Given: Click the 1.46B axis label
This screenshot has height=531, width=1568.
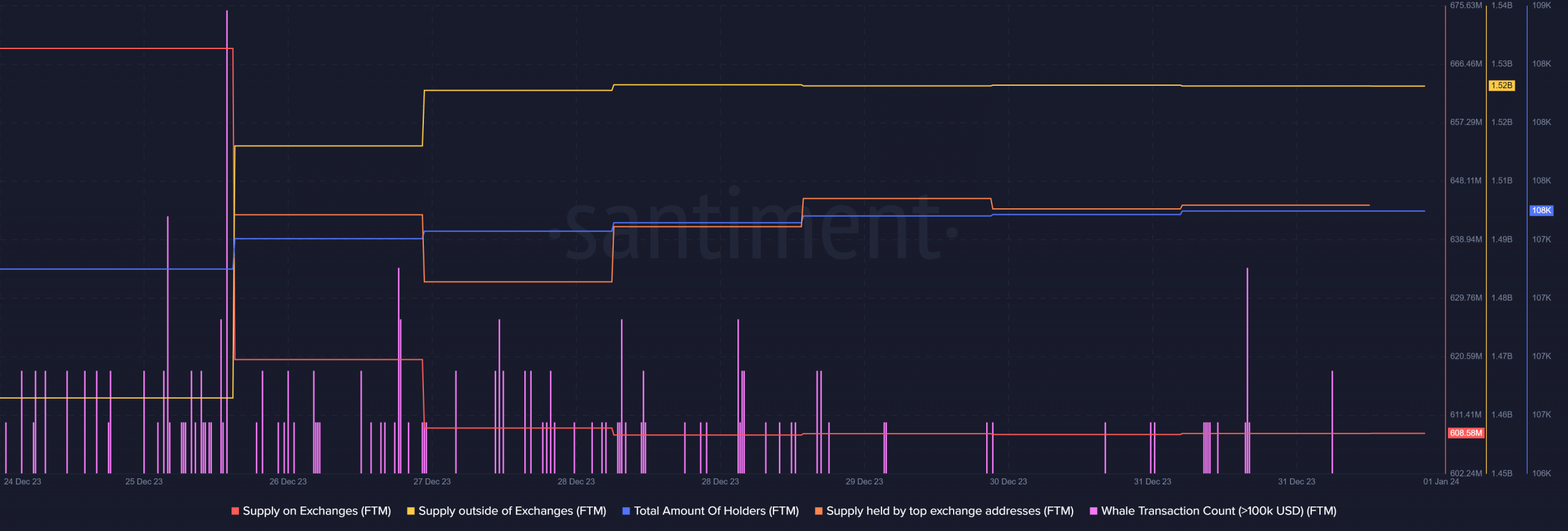Looking at the screenshot, I should point(1501,415).
